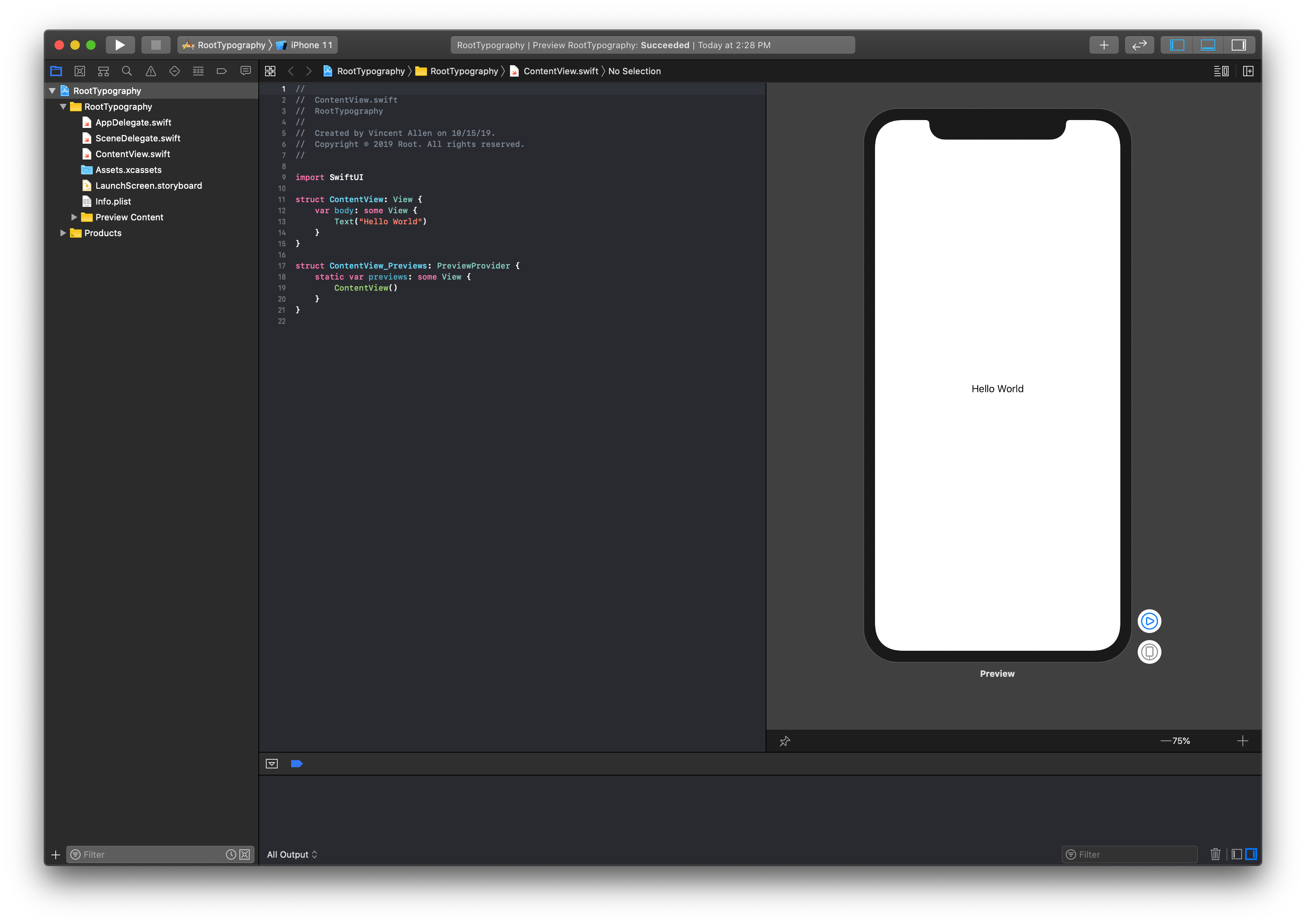1306x924 pixels.
Task: Toggle the debug area panel
Action: (1208, 45)
